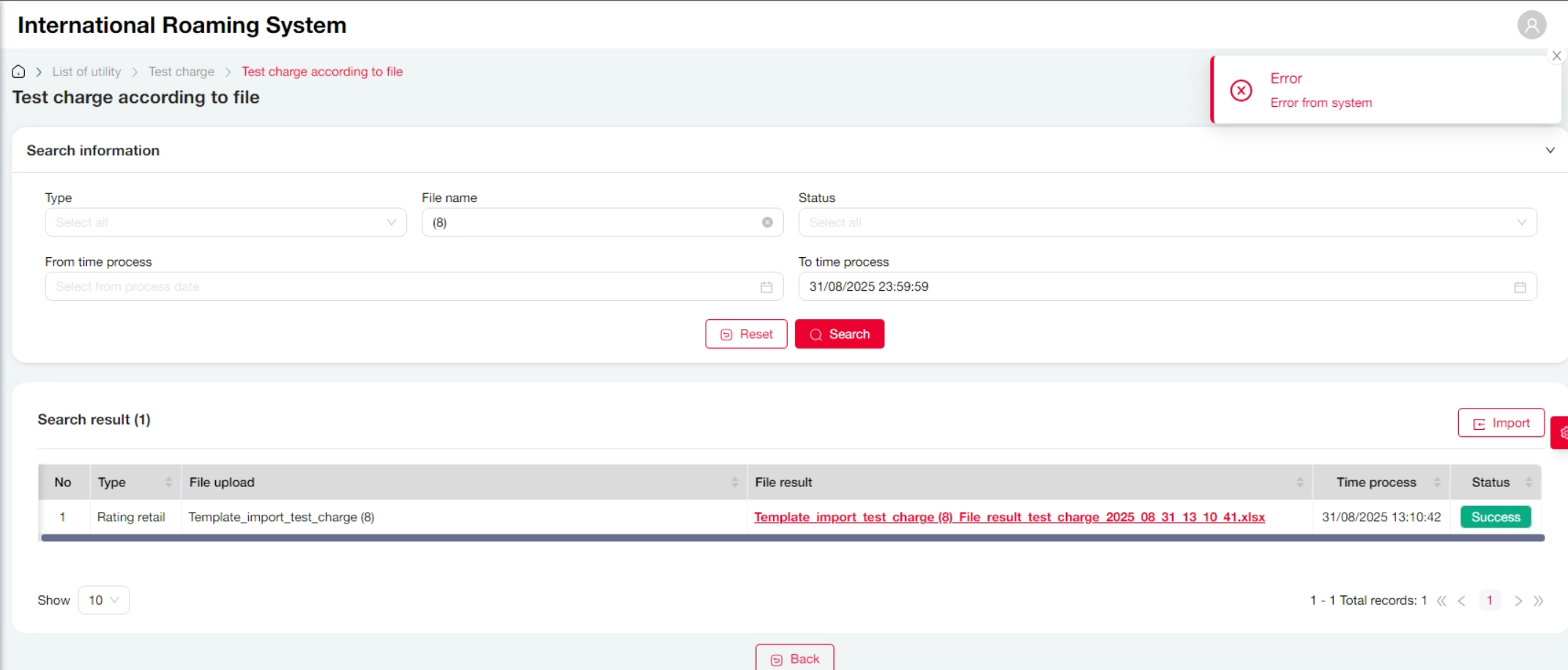This screenshot has height=670, width=1568.
Task: Click the Search button
Action: 839,335
